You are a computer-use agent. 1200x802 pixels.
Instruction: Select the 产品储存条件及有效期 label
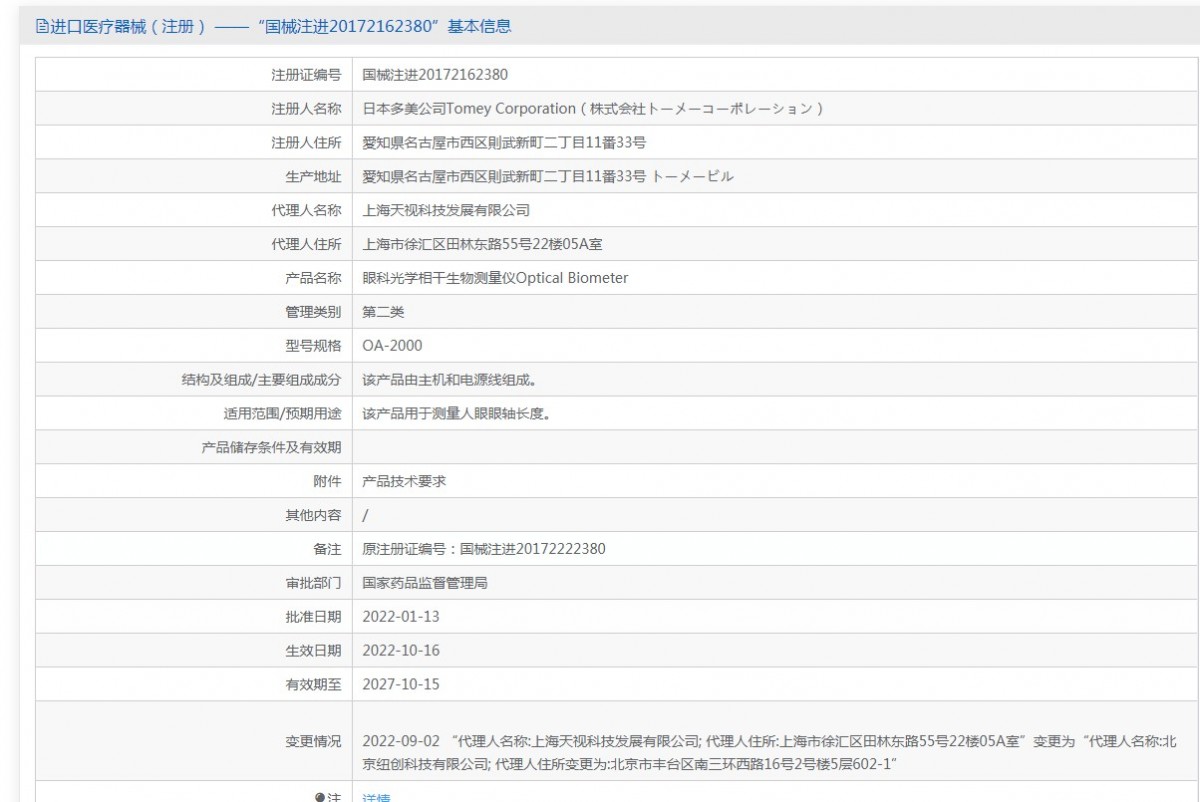pos(271,447)
